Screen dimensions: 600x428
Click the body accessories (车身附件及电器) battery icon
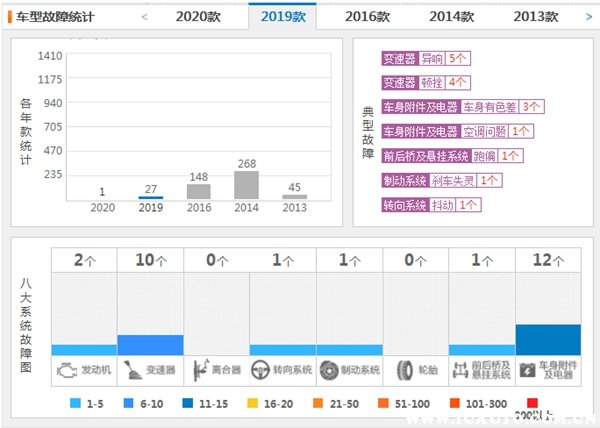coord(527,368)
